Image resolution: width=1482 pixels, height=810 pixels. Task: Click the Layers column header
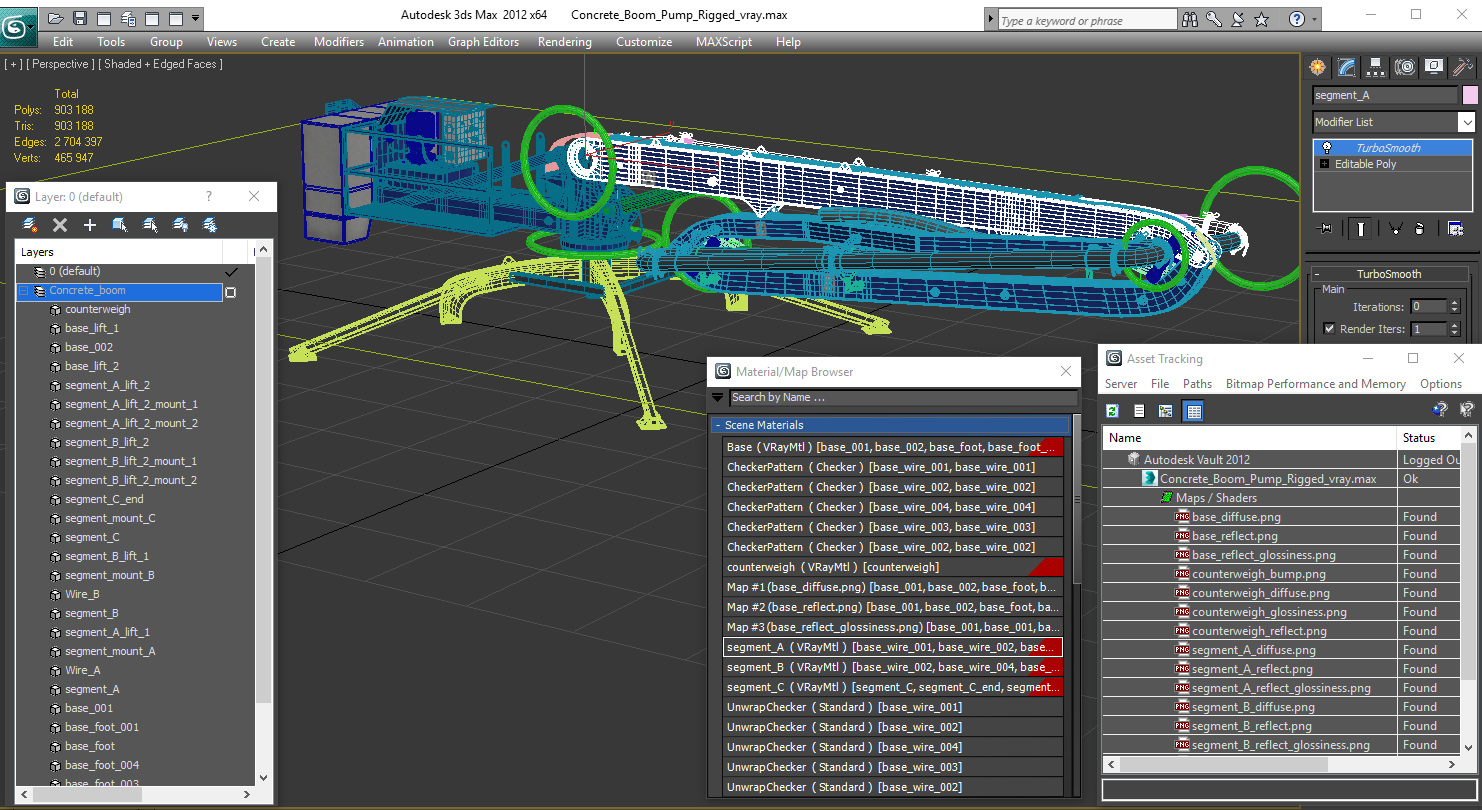[x=119, y=252]
